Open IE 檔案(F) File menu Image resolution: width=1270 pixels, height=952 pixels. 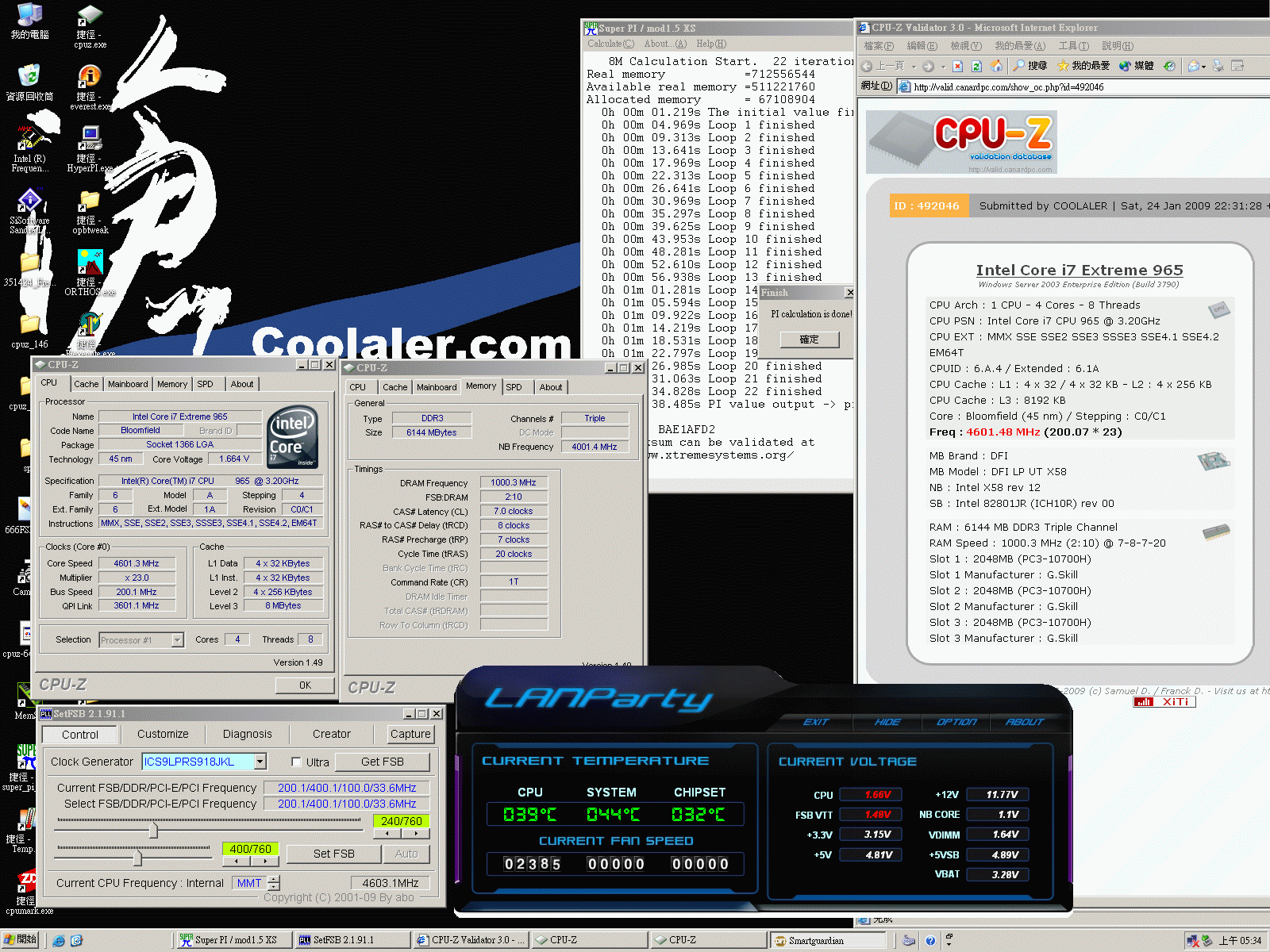tap(879, 46)
